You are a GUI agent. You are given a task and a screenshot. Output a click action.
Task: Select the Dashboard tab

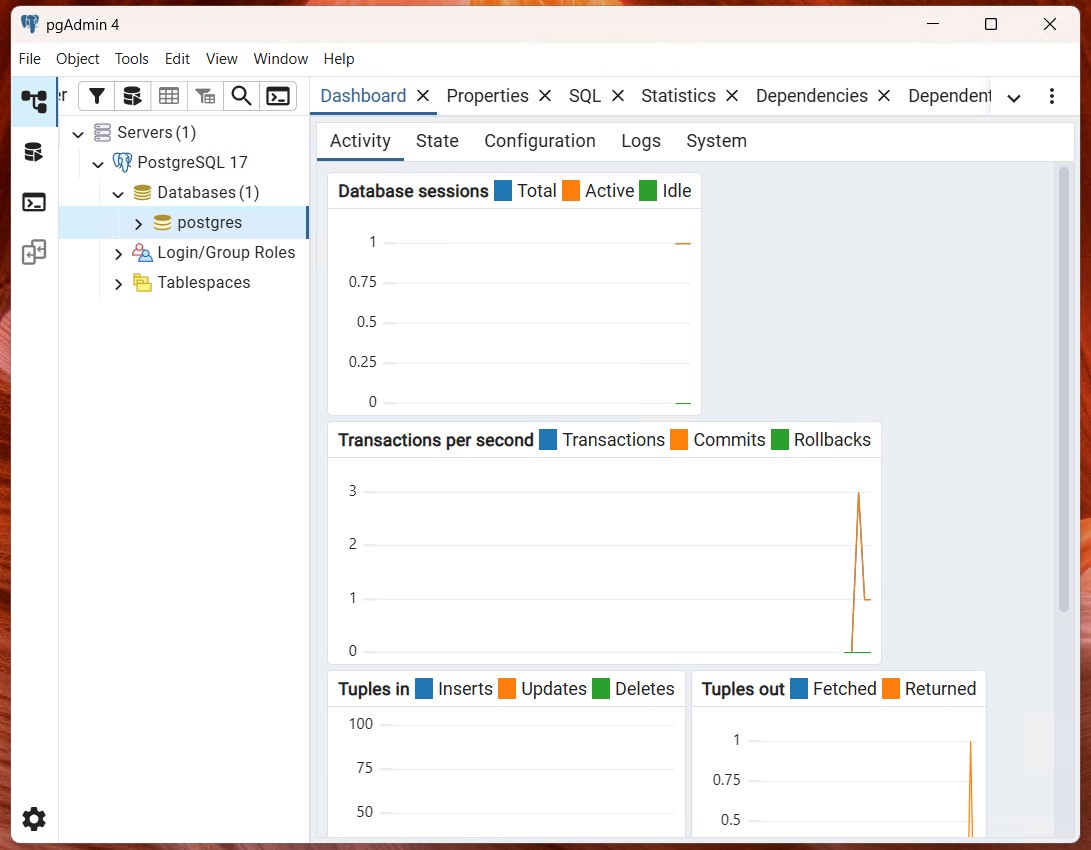click(363, 96)
